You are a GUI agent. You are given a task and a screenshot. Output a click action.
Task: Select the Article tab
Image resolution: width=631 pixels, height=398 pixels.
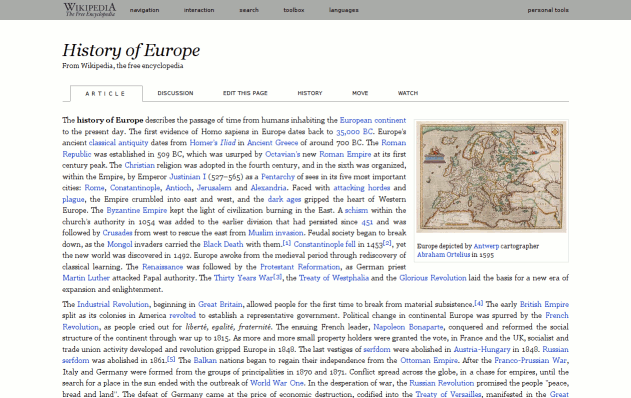pos(106,93)
